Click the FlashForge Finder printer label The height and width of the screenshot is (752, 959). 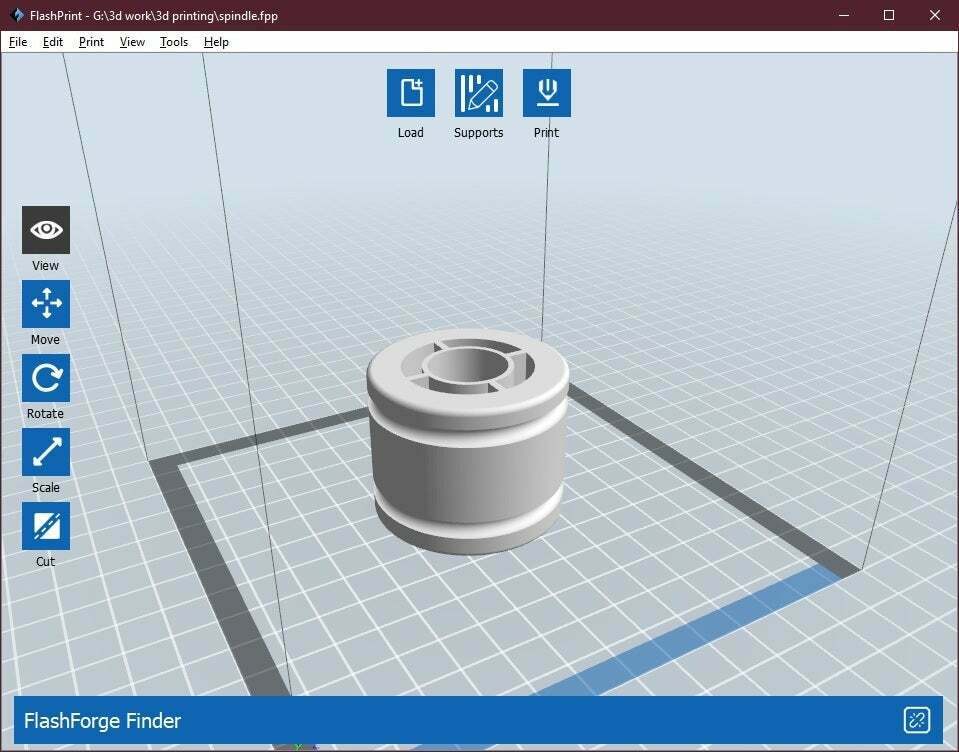pos(102,721)
